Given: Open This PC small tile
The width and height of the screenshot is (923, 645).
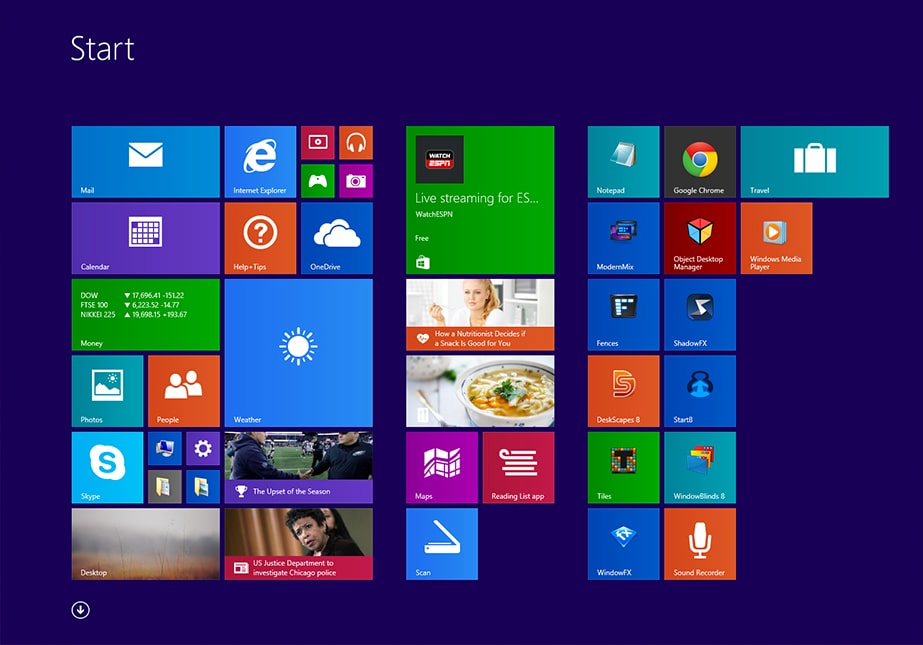Looking at the screenshot, I should (x=165, y=448).
